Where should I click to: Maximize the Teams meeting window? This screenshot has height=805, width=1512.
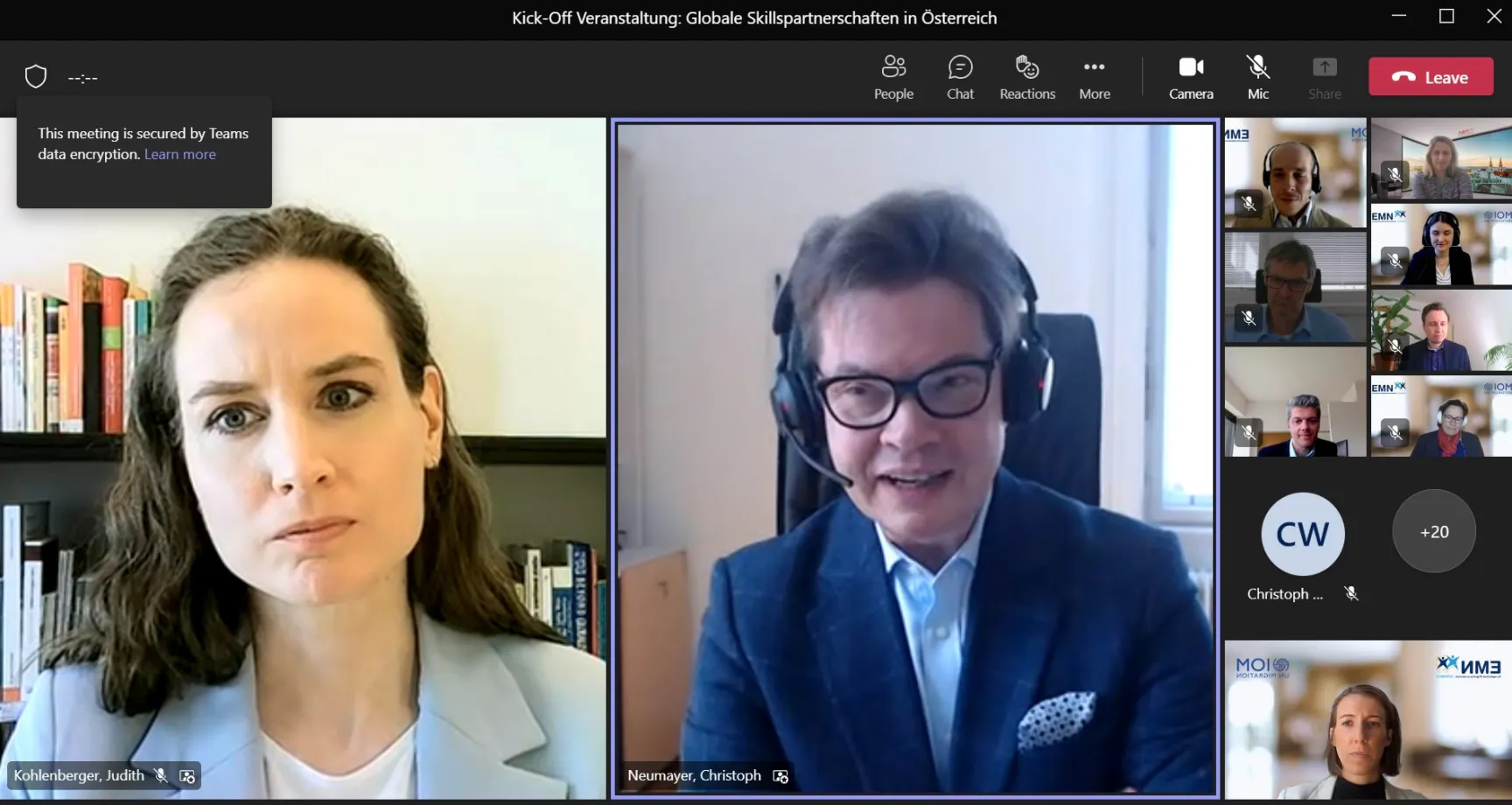click(x=1446, y=17)
